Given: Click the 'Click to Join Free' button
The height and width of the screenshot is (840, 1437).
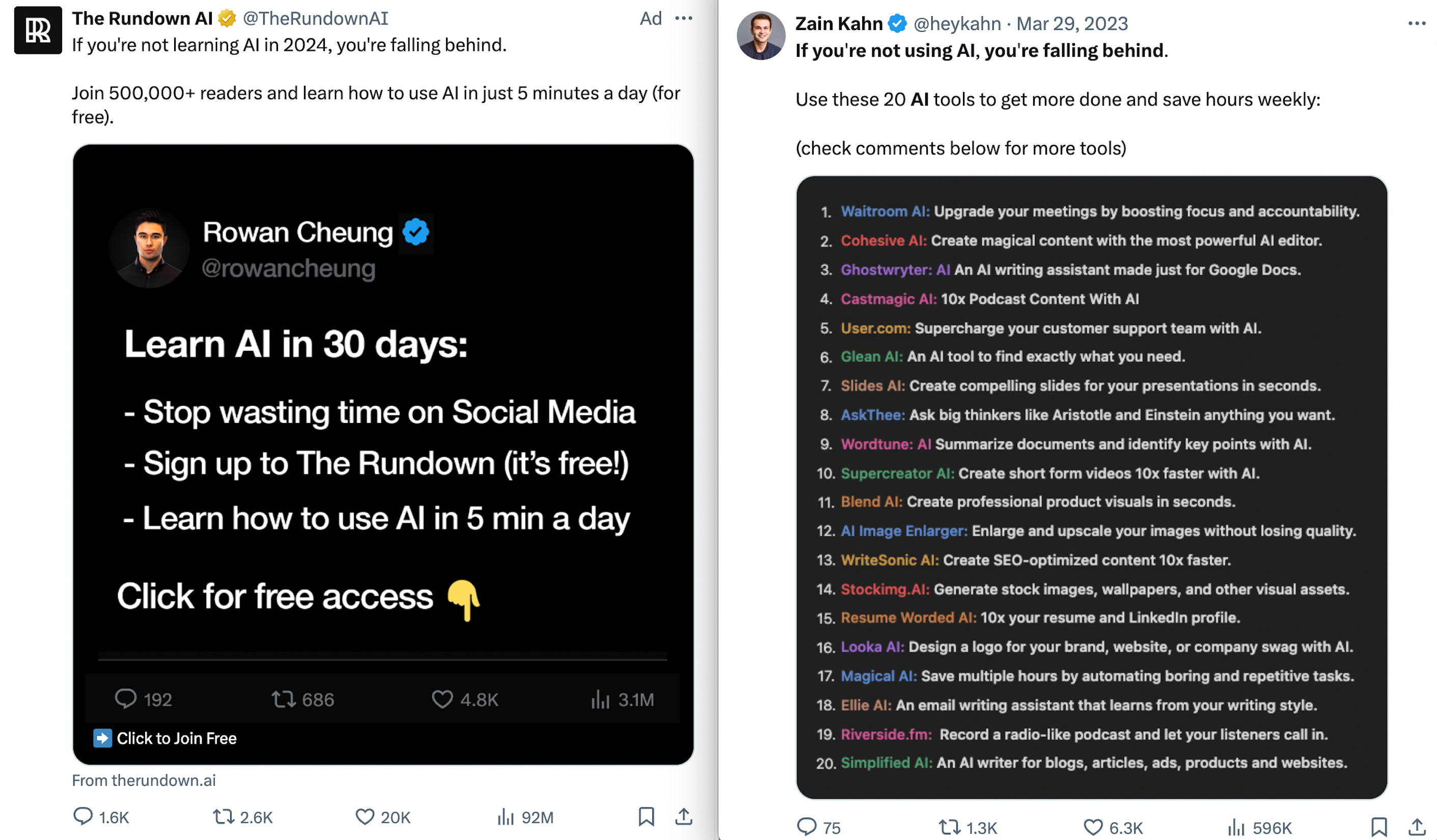Looking at the screenshot, I should tap(165, 738).
